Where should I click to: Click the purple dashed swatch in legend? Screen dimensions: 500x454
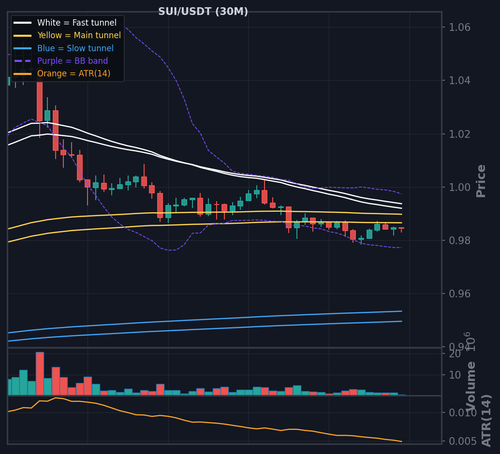pyautogui.click(x=22, y=61)
